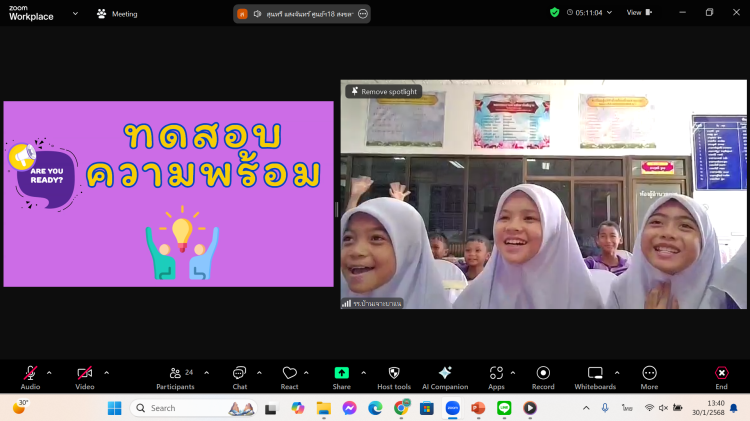Click the Meeting tab in title bar
This screenshot has height=421, width=750.
point(117,14)
